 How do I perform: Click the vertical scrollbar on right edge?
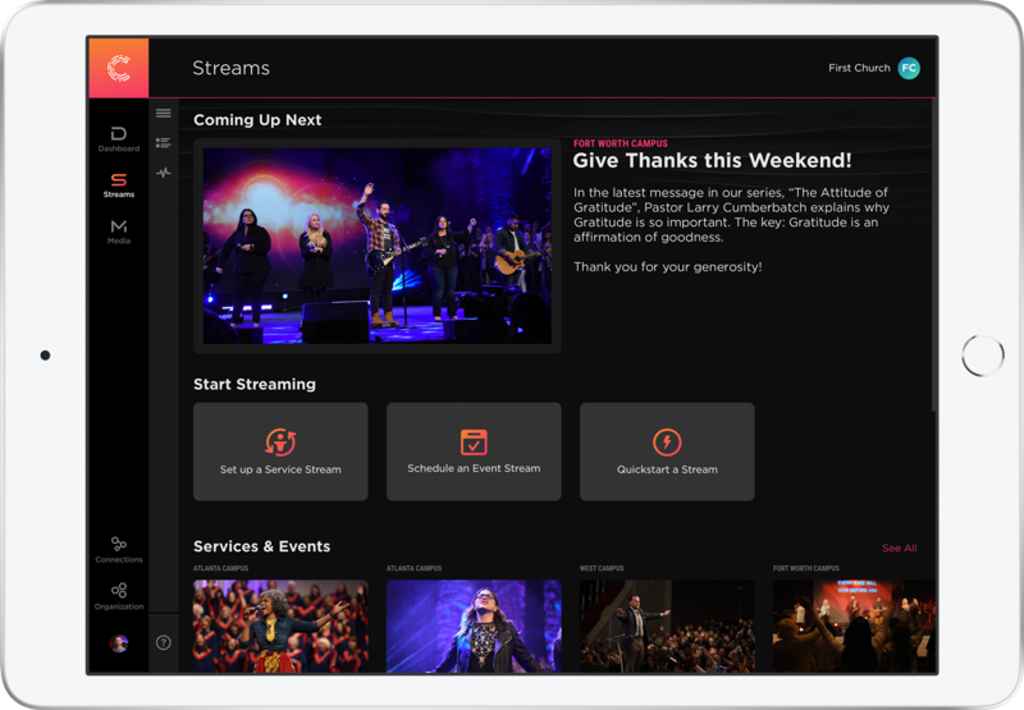pos(934,255)
